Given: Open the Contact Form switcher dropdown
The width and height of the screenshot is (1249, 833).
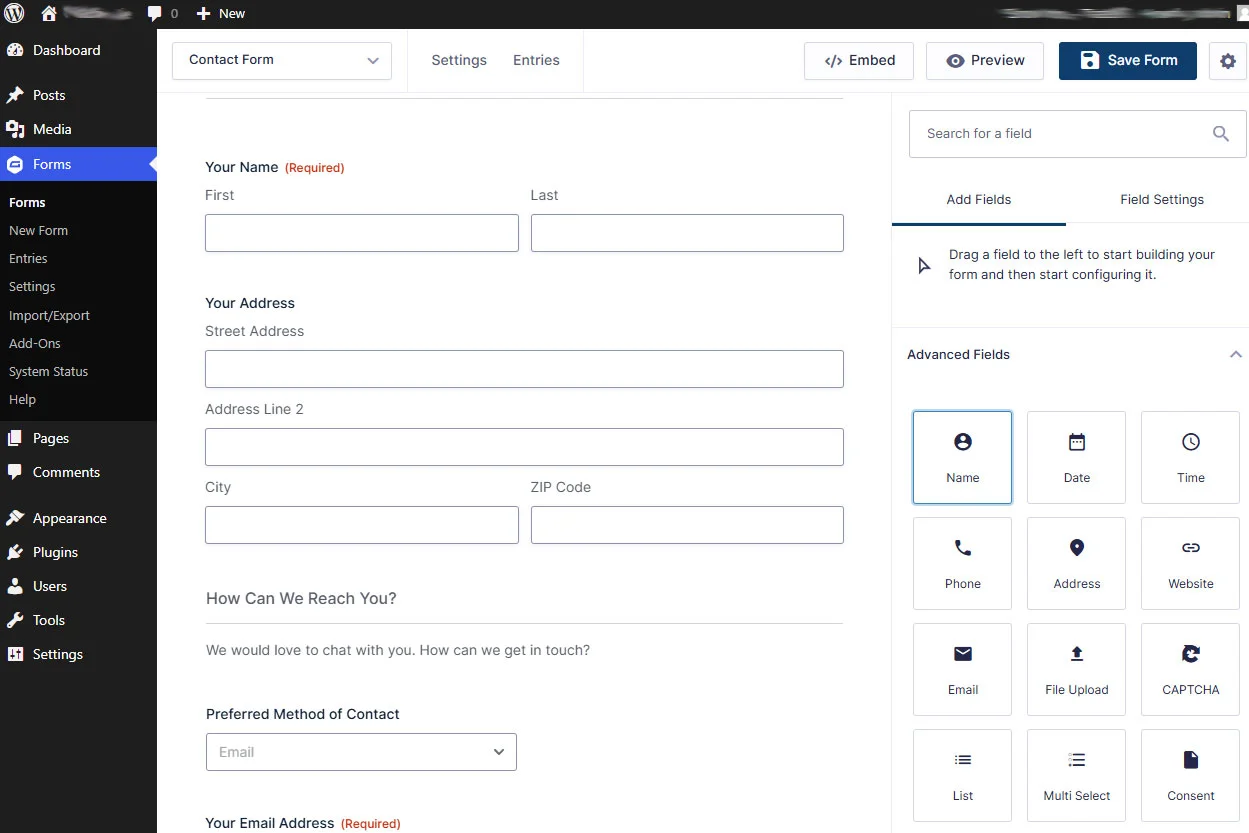Looking at the screenshot, I should click(x=282, y=60).
